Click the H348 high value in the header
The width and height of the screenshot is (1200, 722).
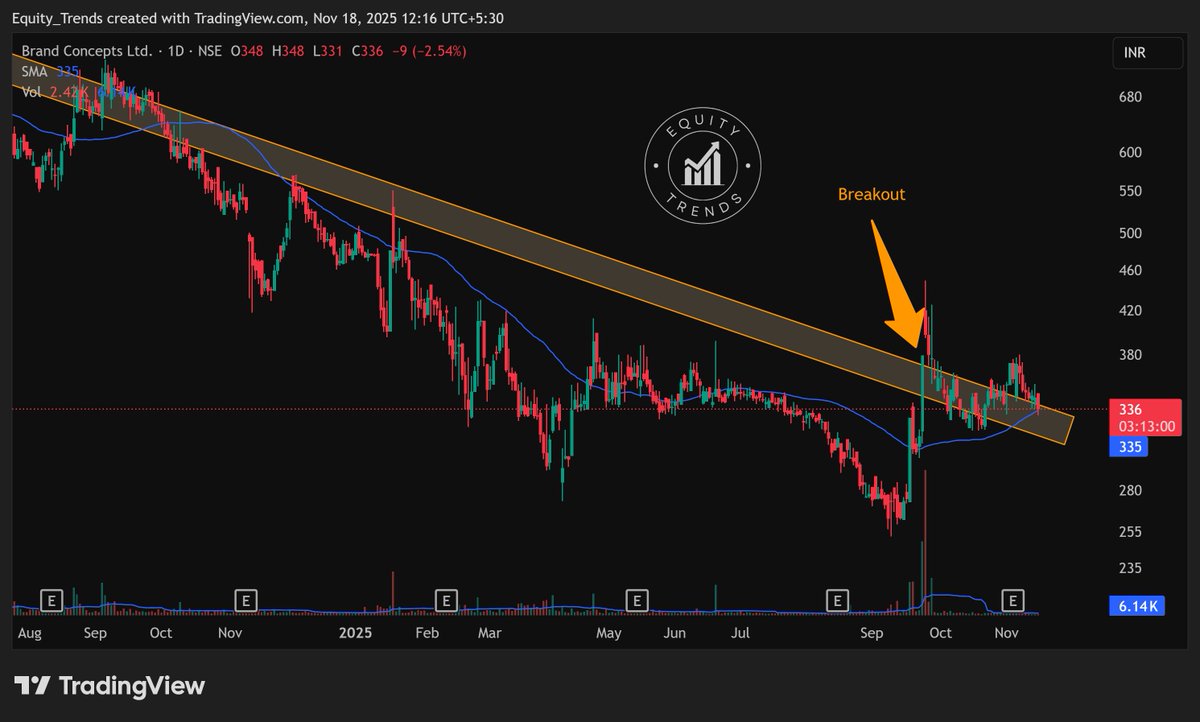pyautogui.click(x=288, y=50)
